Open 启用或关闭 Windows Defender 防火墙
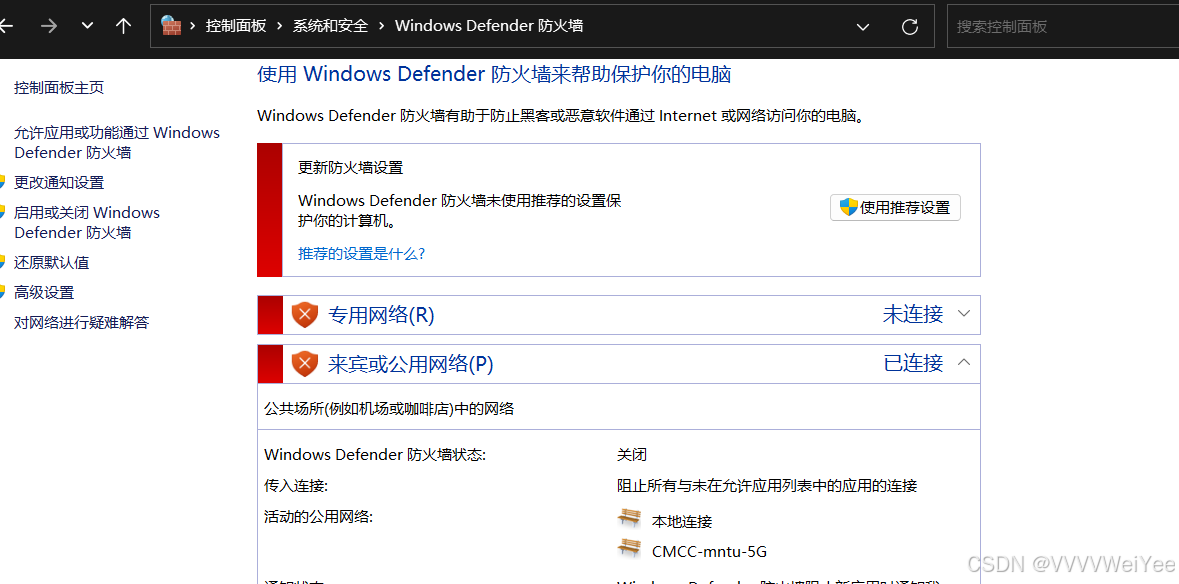The image size is (1179, 584). tap(87, 222)
